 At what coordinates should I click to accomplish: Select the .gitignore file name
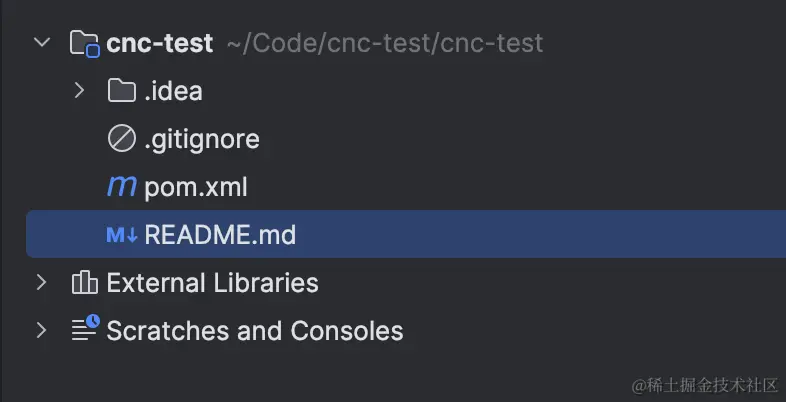pyautogui.click(x=202, y=139)
